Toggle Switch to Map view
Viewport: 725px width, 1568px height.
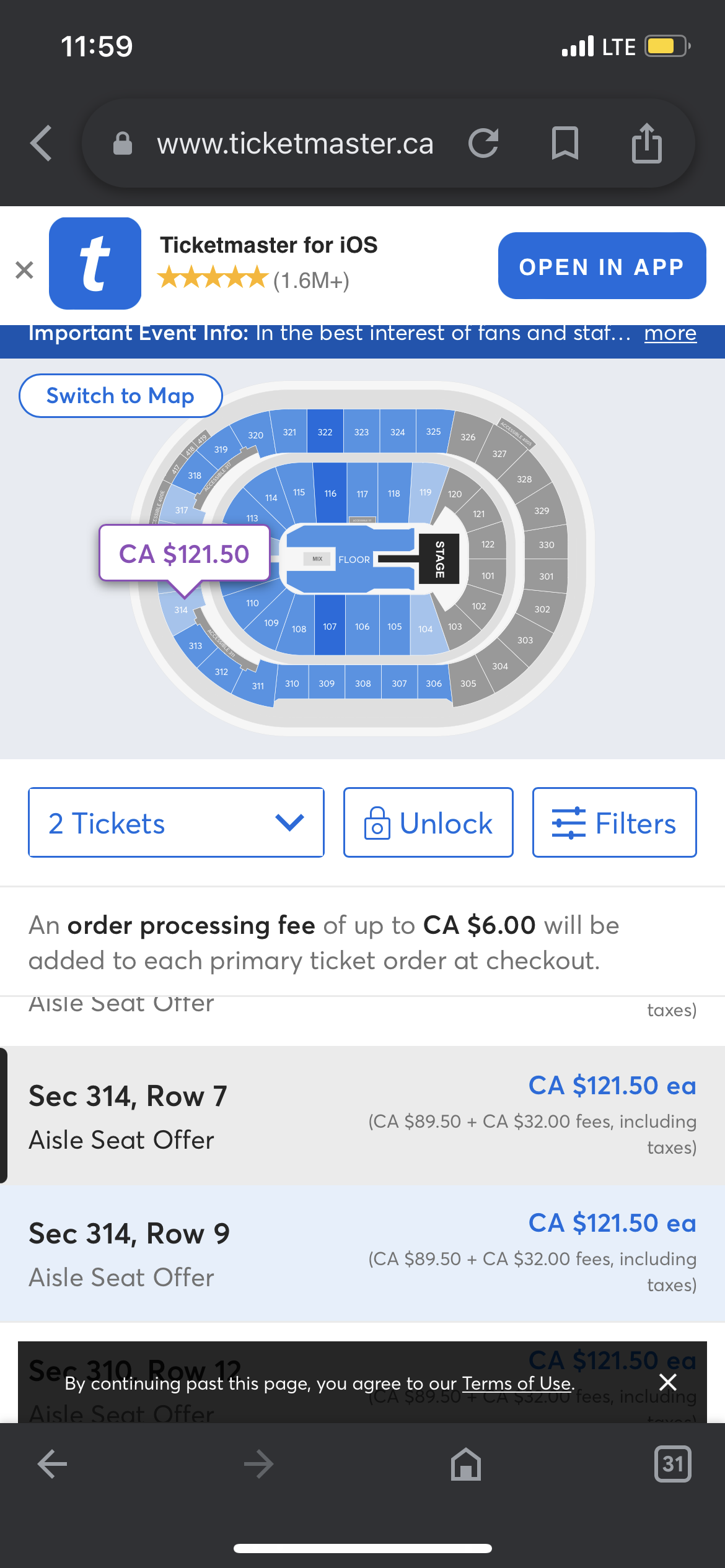121,396
